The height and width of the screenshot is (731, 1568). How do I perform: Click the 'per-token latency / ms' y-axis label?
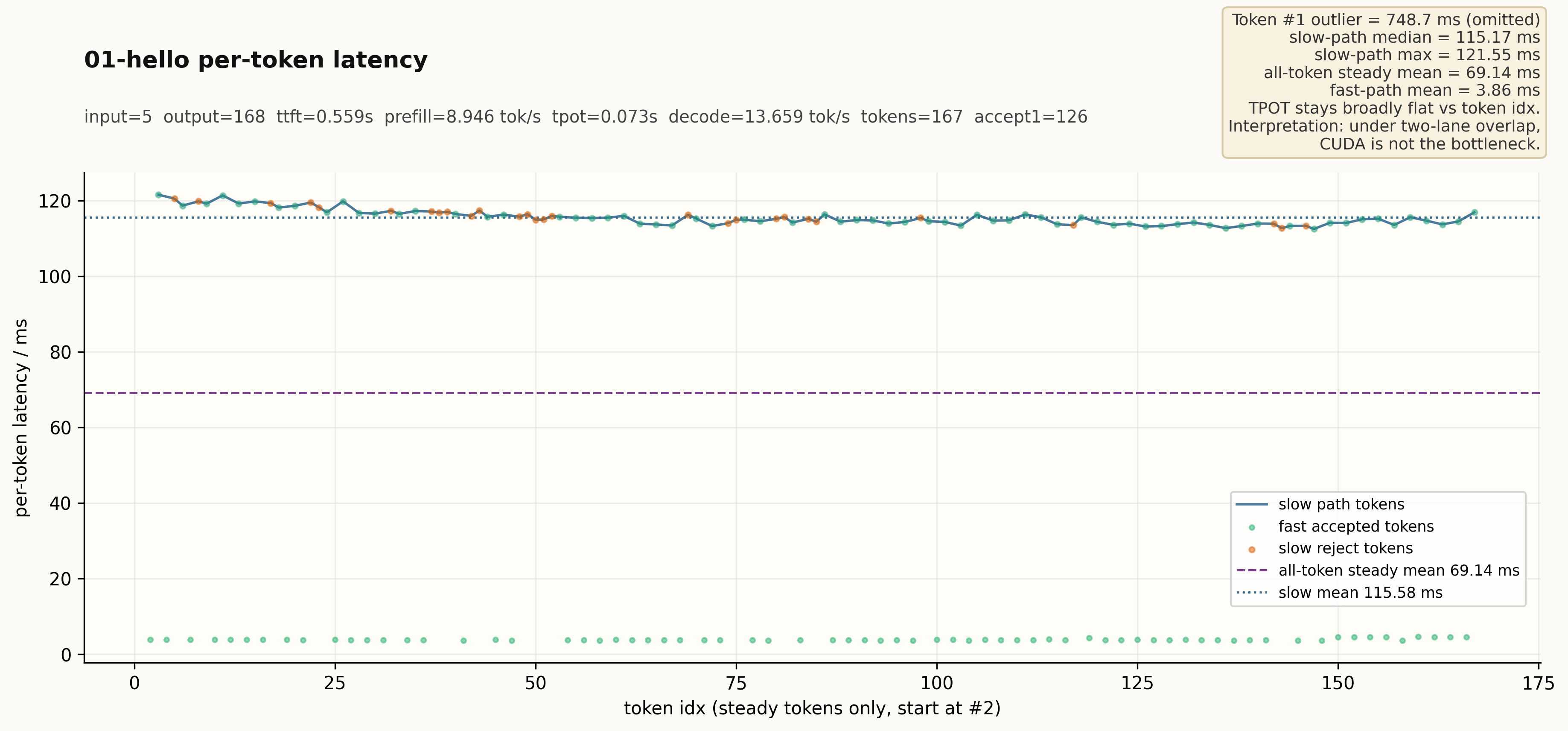pos(22,417)
